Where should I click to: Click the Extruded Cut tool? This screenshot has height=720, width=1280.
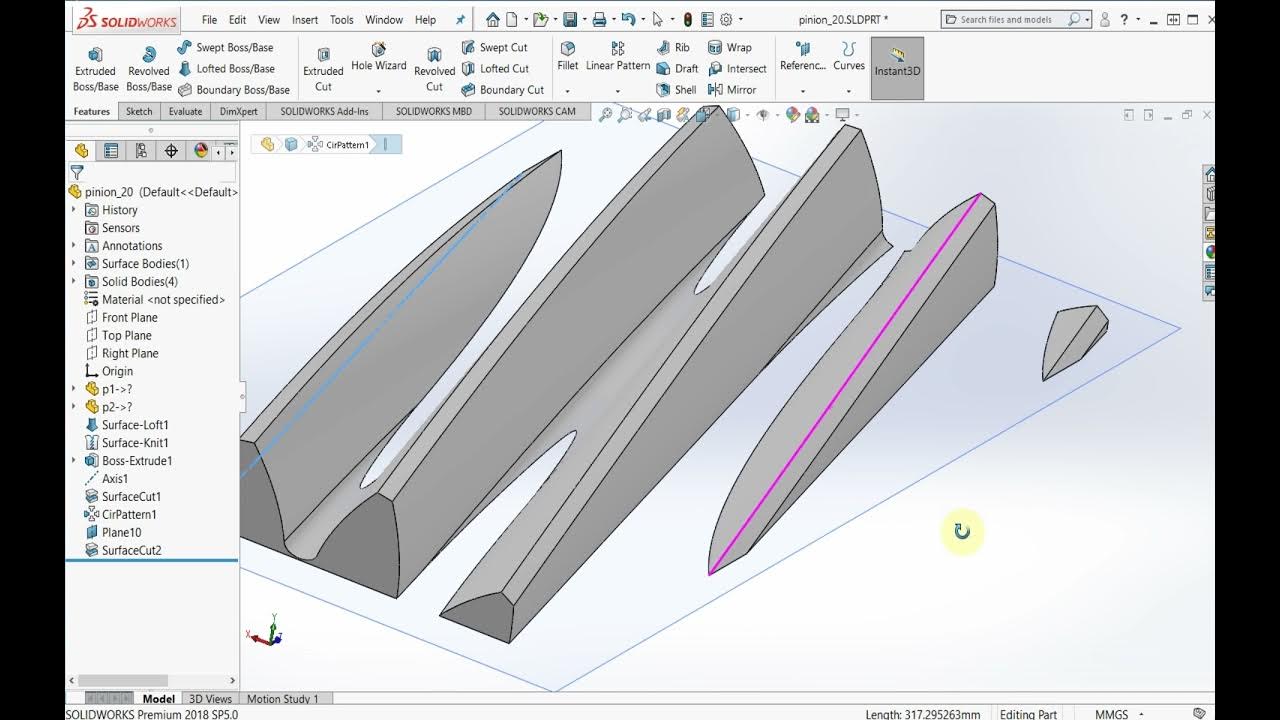tap(323, 69)
